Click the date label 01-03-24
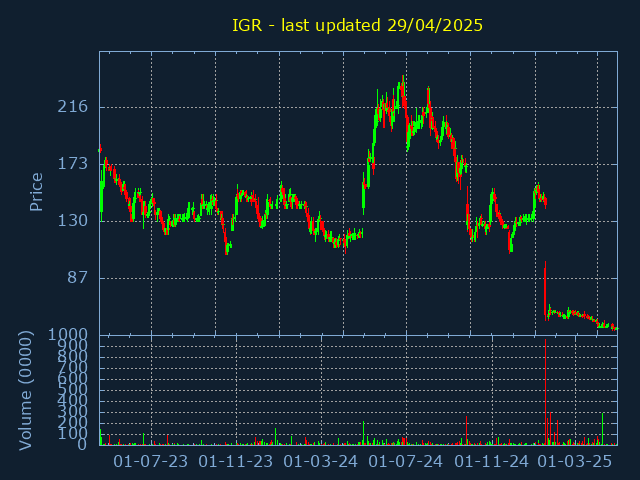640x480 pixels. coord(320,462)
